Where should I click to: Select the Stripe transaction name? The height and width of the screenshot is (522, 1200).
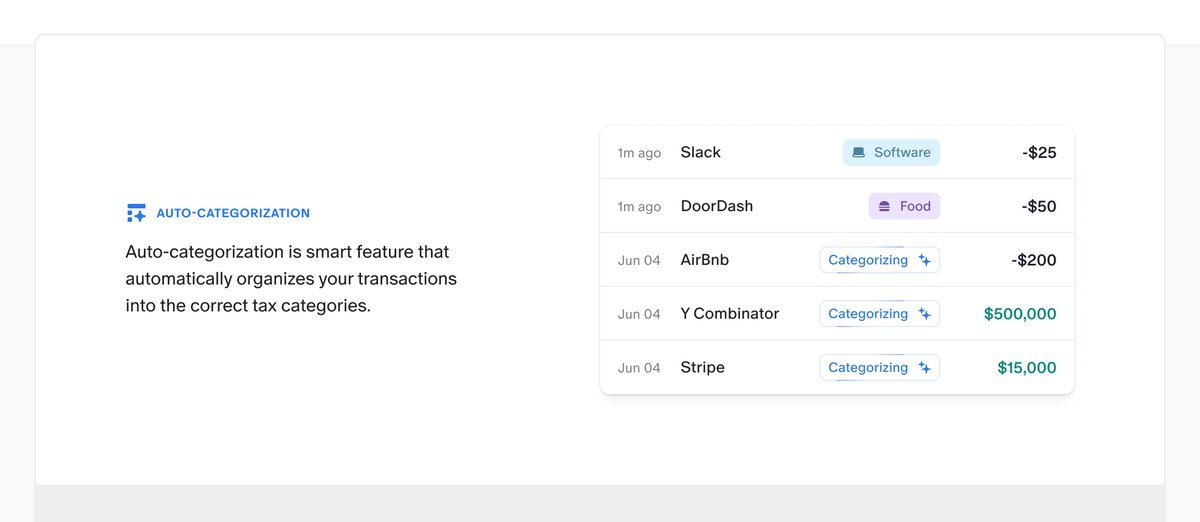[702, 368]
